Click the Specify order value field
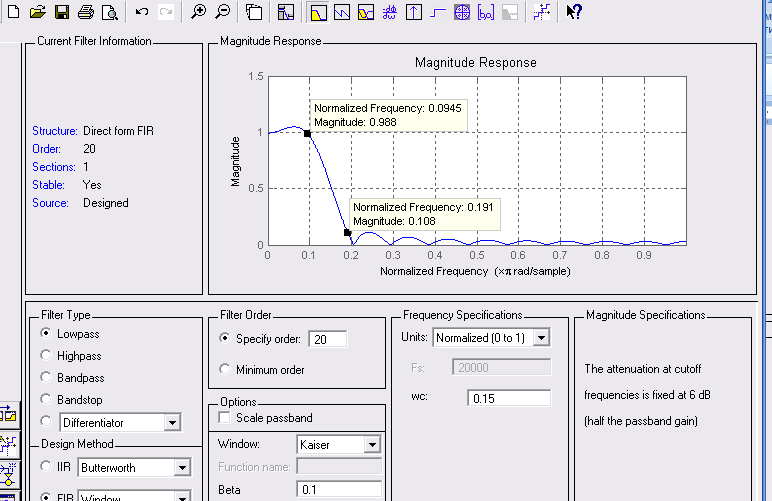The width and height of the screenshot is (772, 501). coord(327,339)
